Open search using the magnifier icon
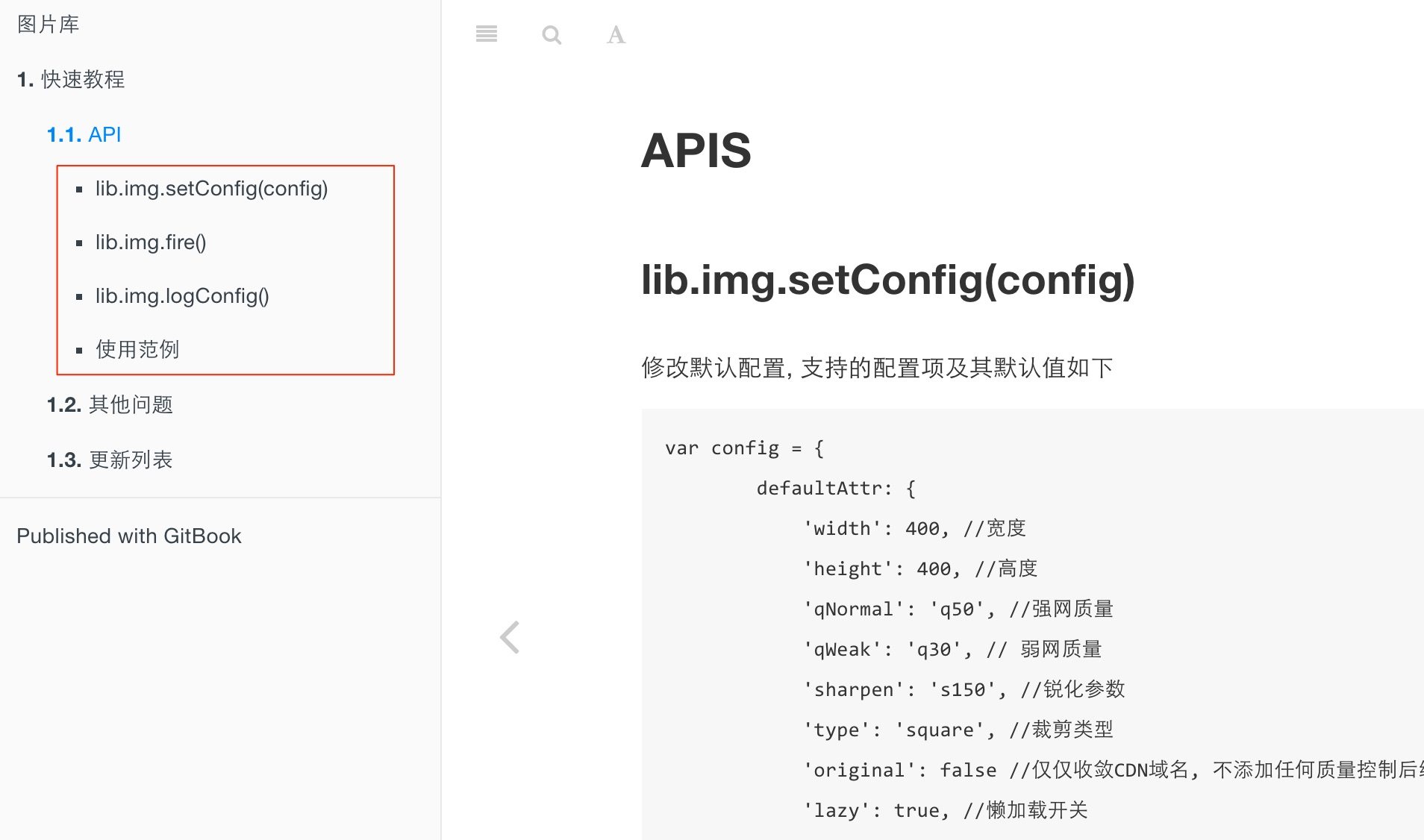Viewport: 1424px width, 840px height. pyautogui.click(x=552, y=34)
